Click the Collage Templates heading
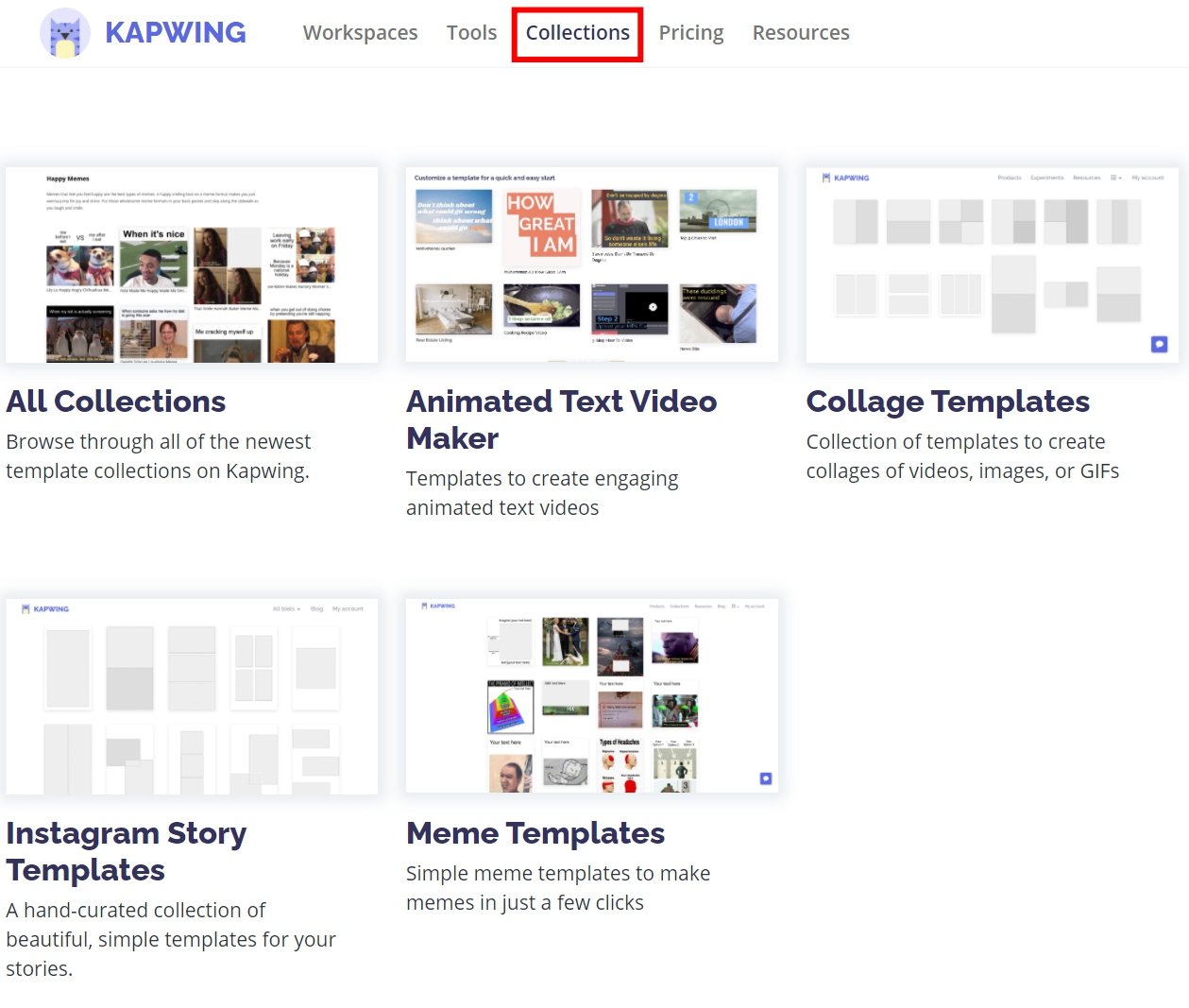Screen dimensions: 1189x1008 (x=947, y=401)
